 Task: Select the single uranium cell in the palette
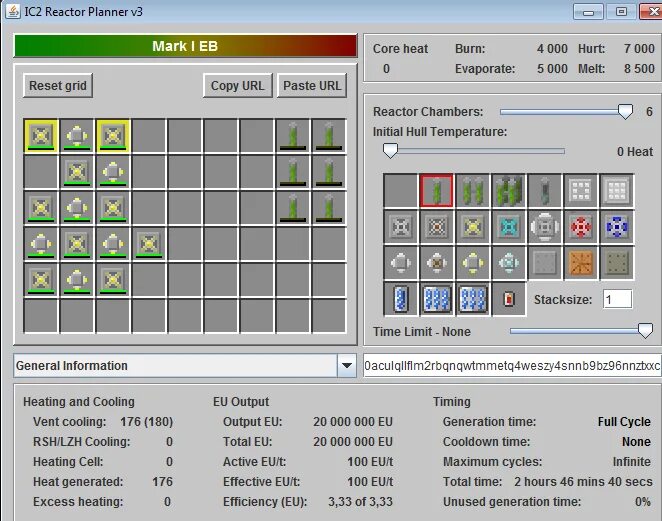437,190
